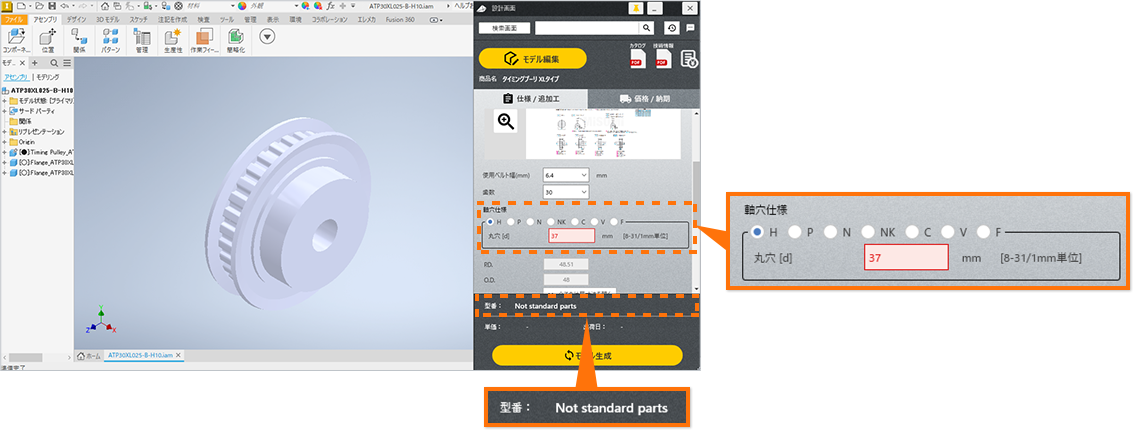Screen dimensions: 1133x430
Task: Select the P radio button in the design panel
Action: pyautogui.click(x=510, y=222)
